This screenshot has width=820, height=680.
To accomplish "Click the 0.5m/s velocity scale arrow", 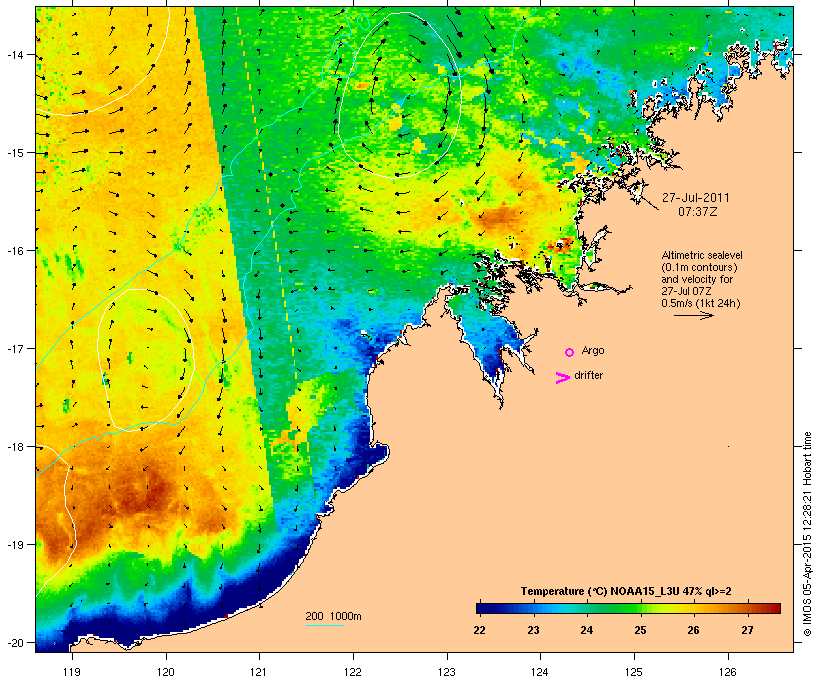I will [693, 315].
